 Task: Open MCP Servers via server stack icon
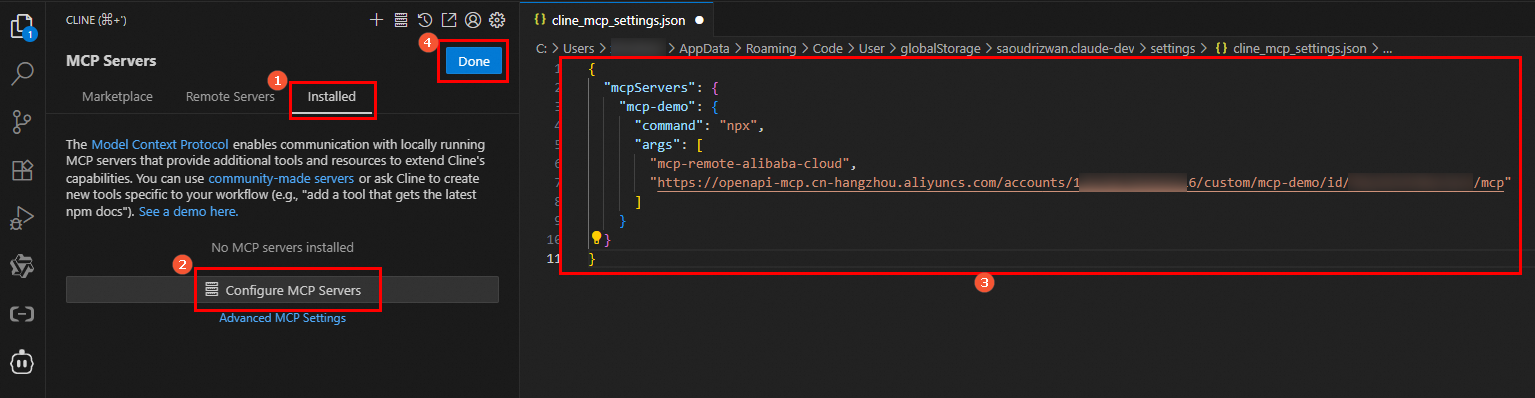click(401, 19)
